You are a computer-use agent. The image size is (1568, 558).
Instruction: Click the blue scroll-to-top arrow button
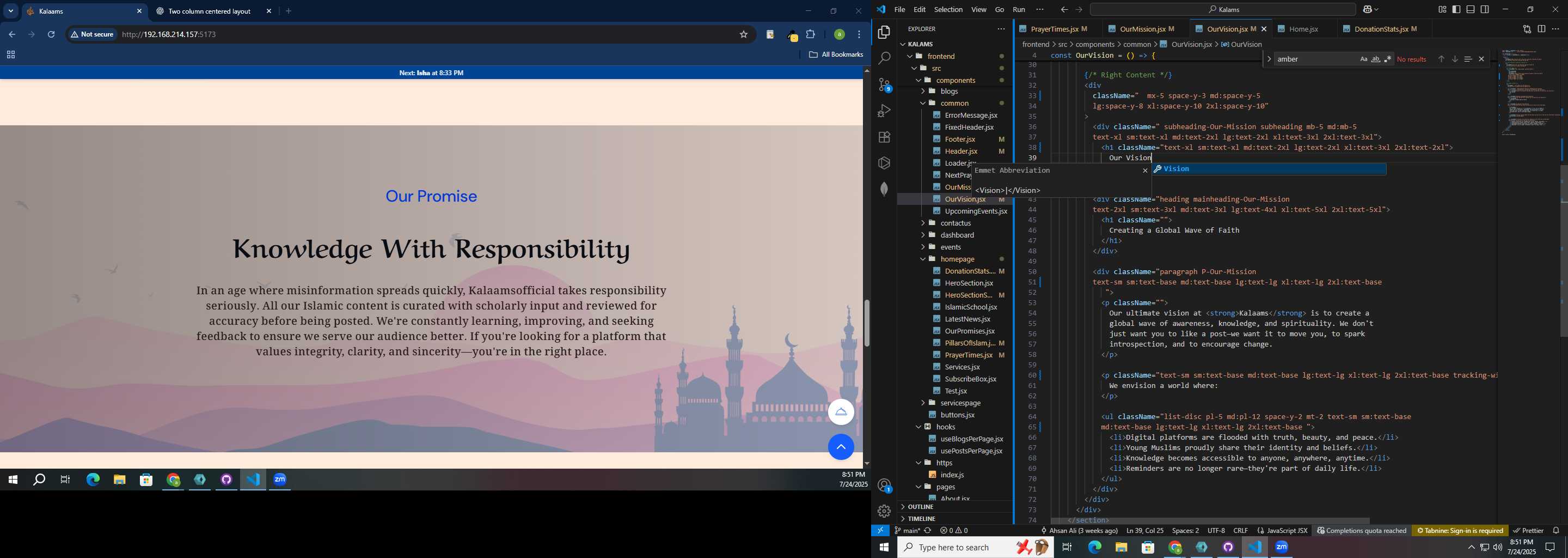pyautogui.click(x=841, y=447)
